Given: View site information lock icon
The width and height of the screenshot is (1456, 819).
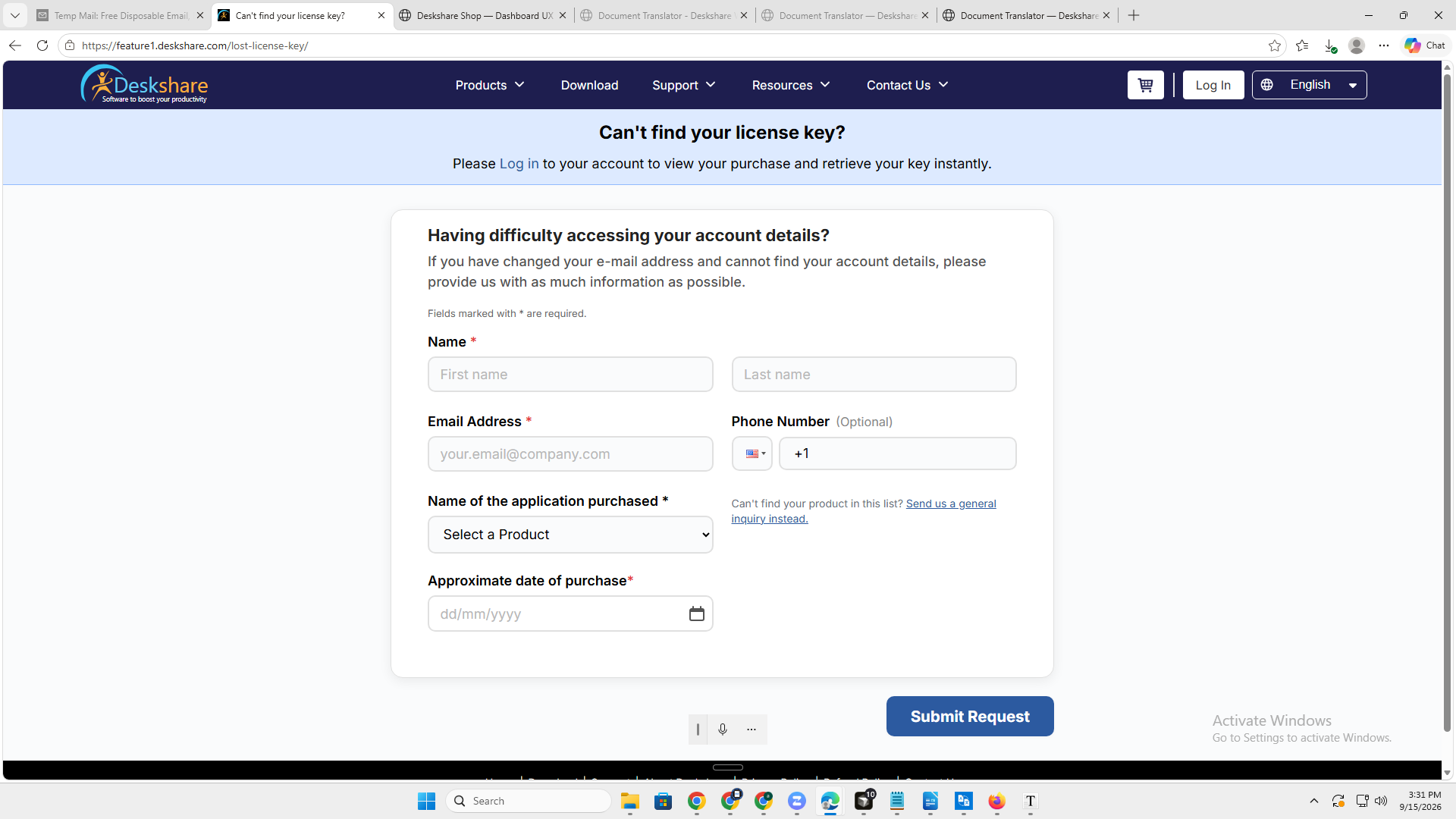Looking at the screenshot, I should (70, 45).
